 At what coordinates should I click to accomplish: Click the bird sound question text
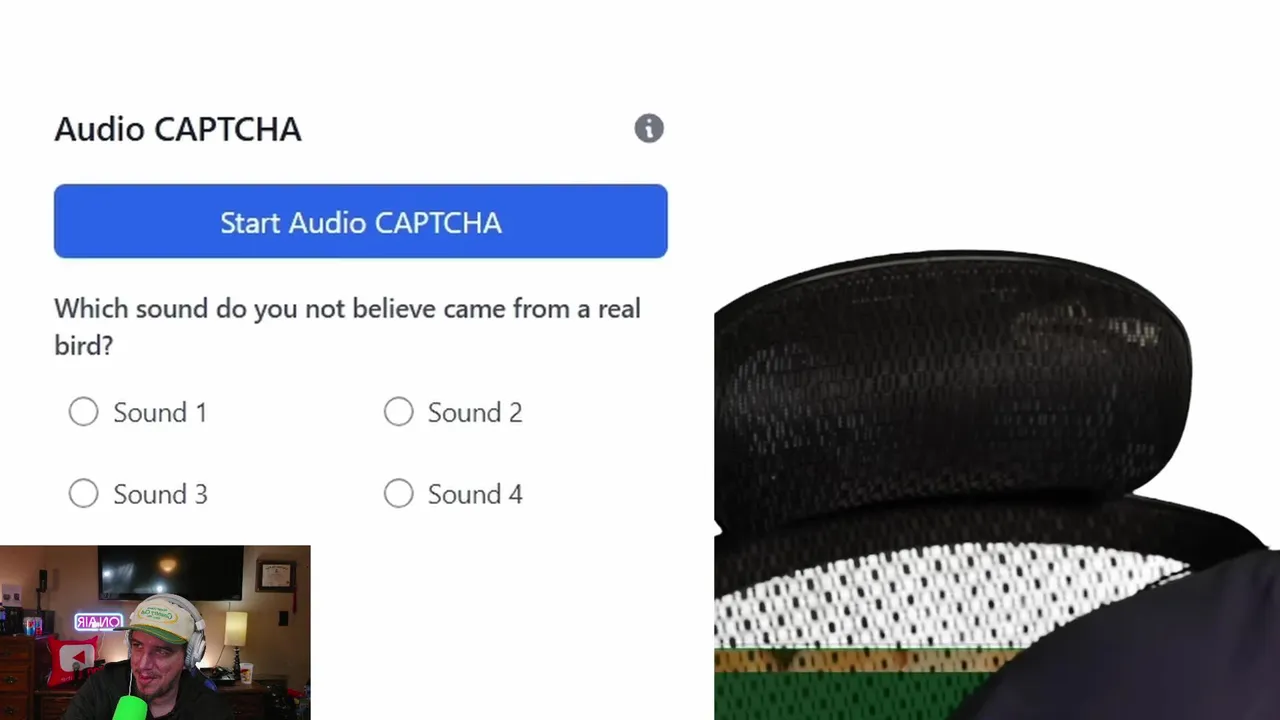(x=347, y=327)
